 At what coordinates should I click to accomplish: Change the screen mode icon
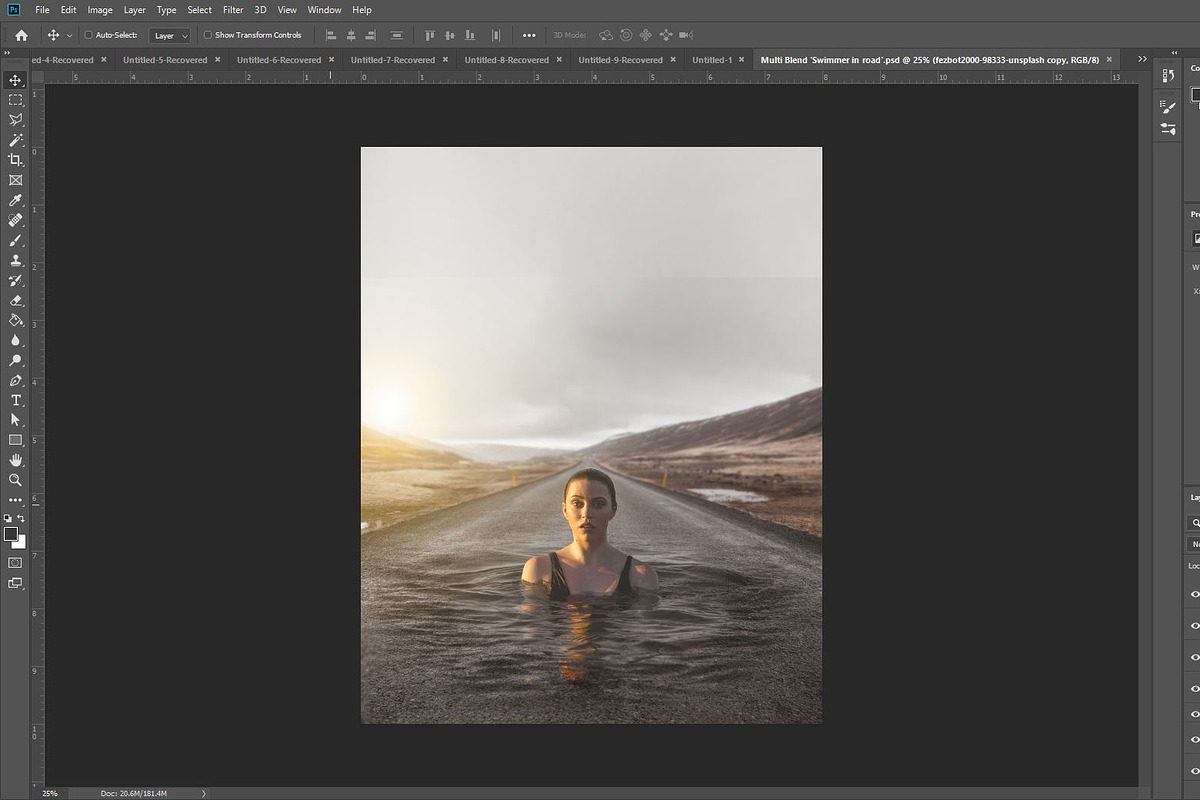pyautogui.click(x=15, y=583)
